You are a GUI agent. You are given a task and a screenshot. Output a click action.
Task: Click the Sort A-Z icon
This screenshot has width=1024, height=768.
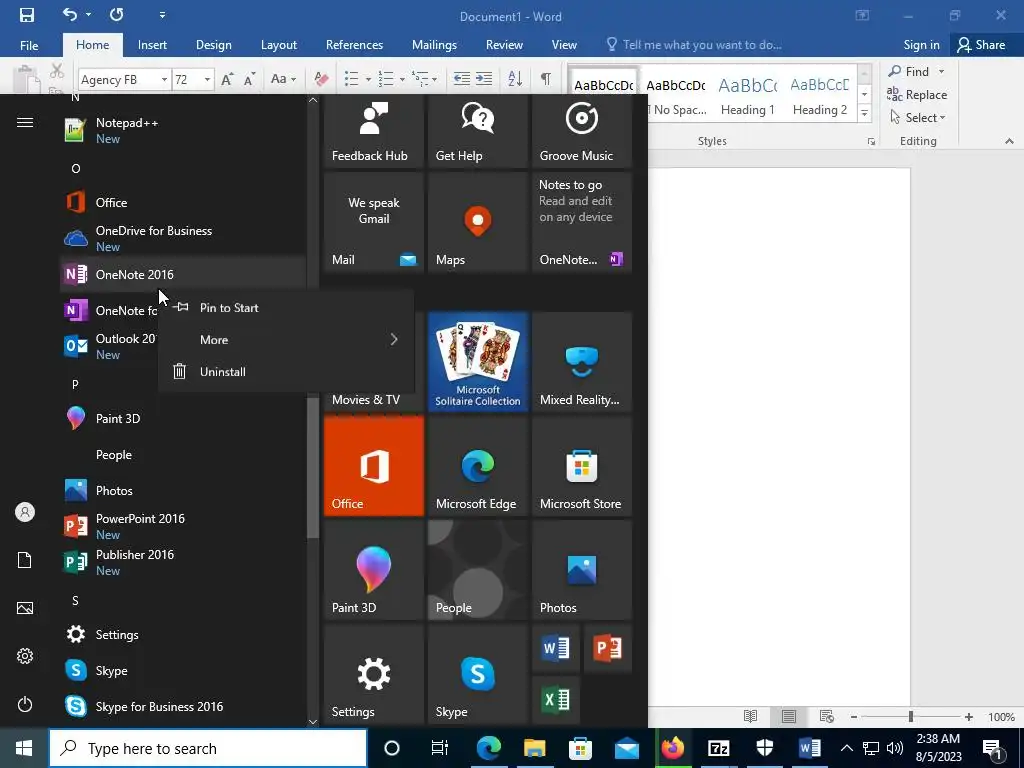pos(515,79)
